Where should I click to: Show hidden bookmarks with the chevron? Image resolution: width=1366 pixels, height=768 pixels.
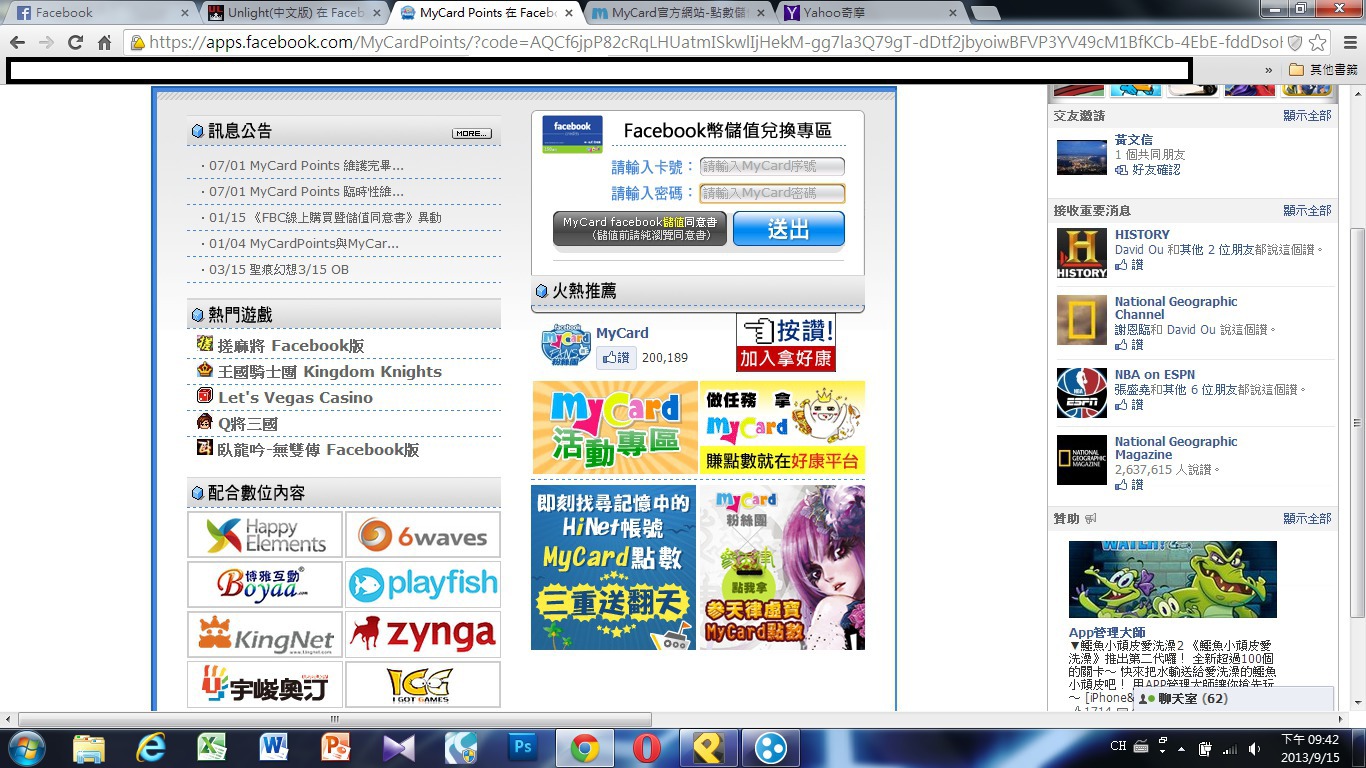click(1269, 70)
